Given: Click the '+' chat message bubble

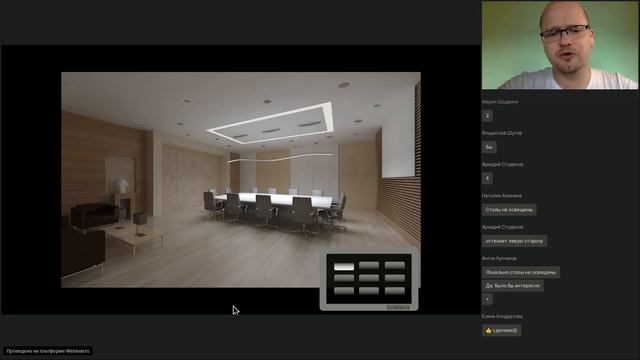Looking at the screenshot, I should (x=487, y=299).
